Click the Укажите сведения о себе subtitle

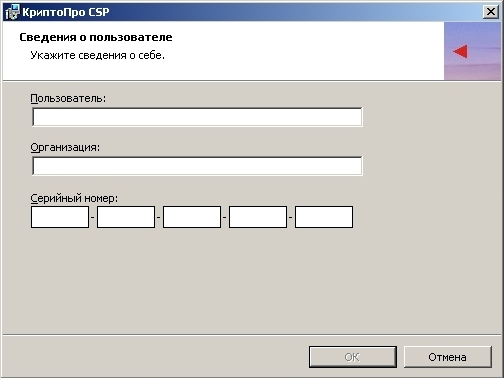98,55
